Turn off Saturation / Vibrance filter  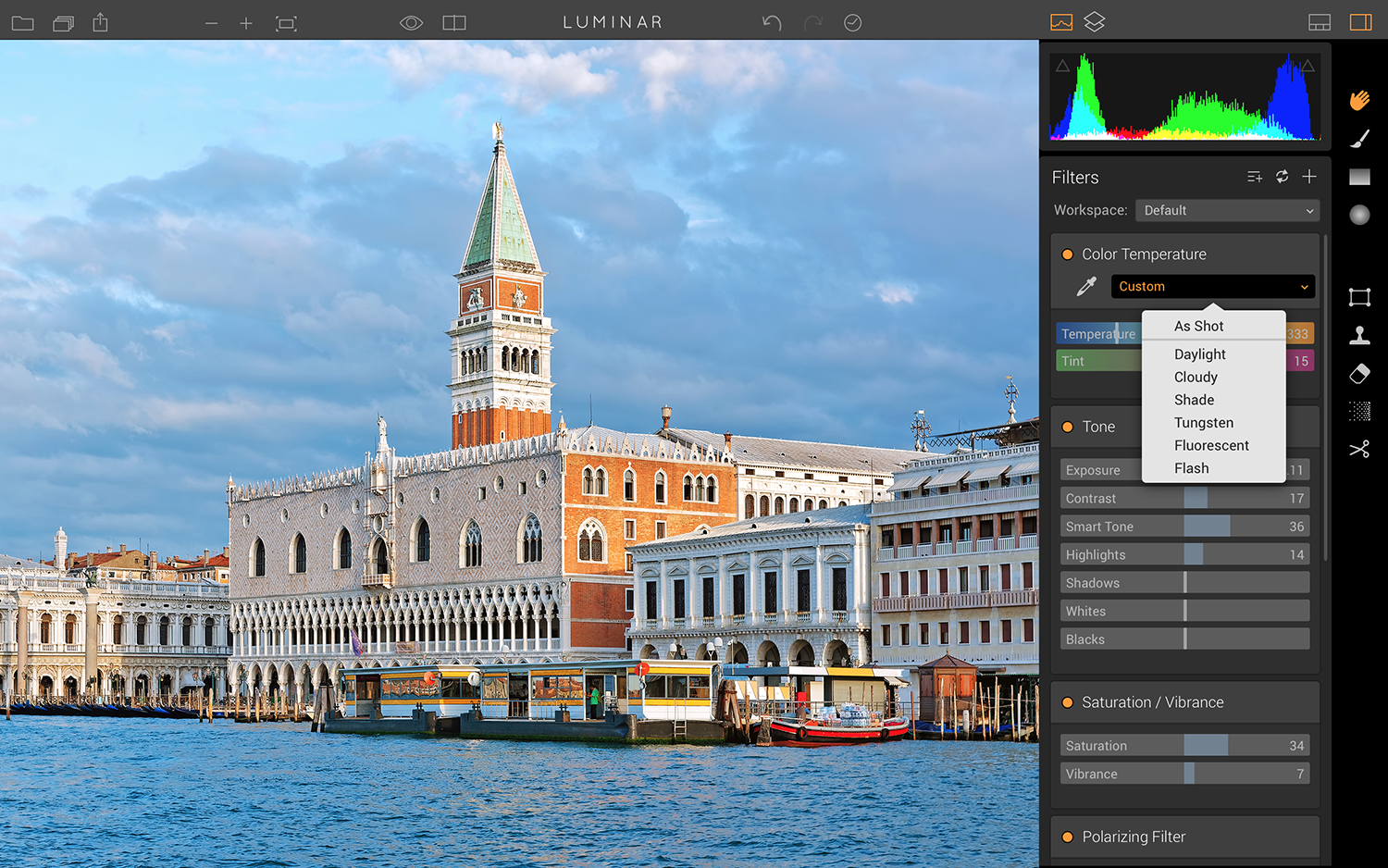(x=1067, y=702)
